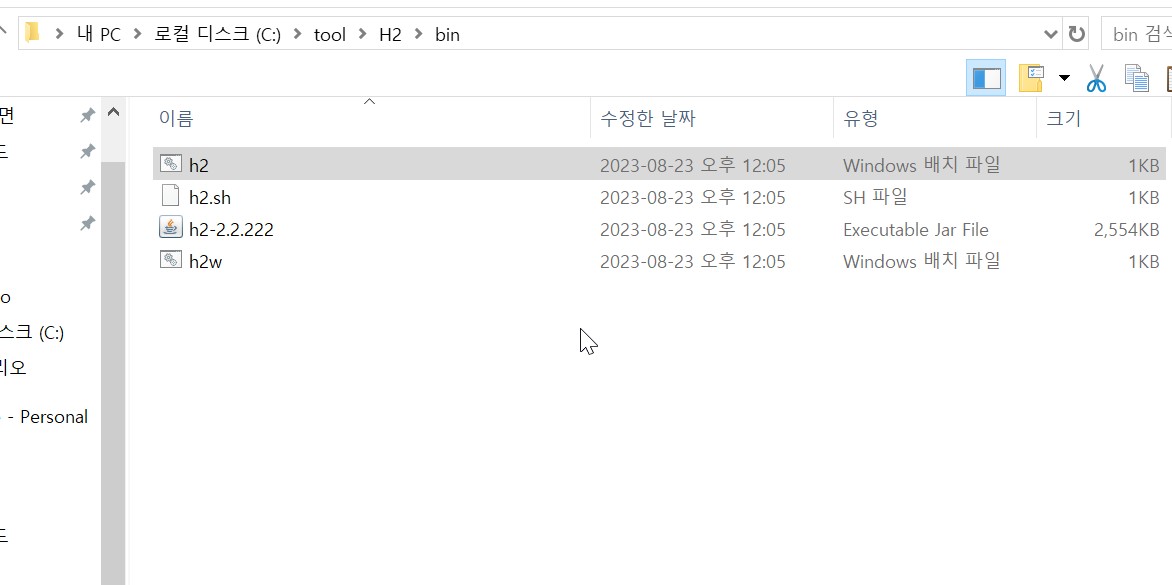Expand chevron after H2 breadcrumb
Viewport: 1172px width, 585px height.
418,34
